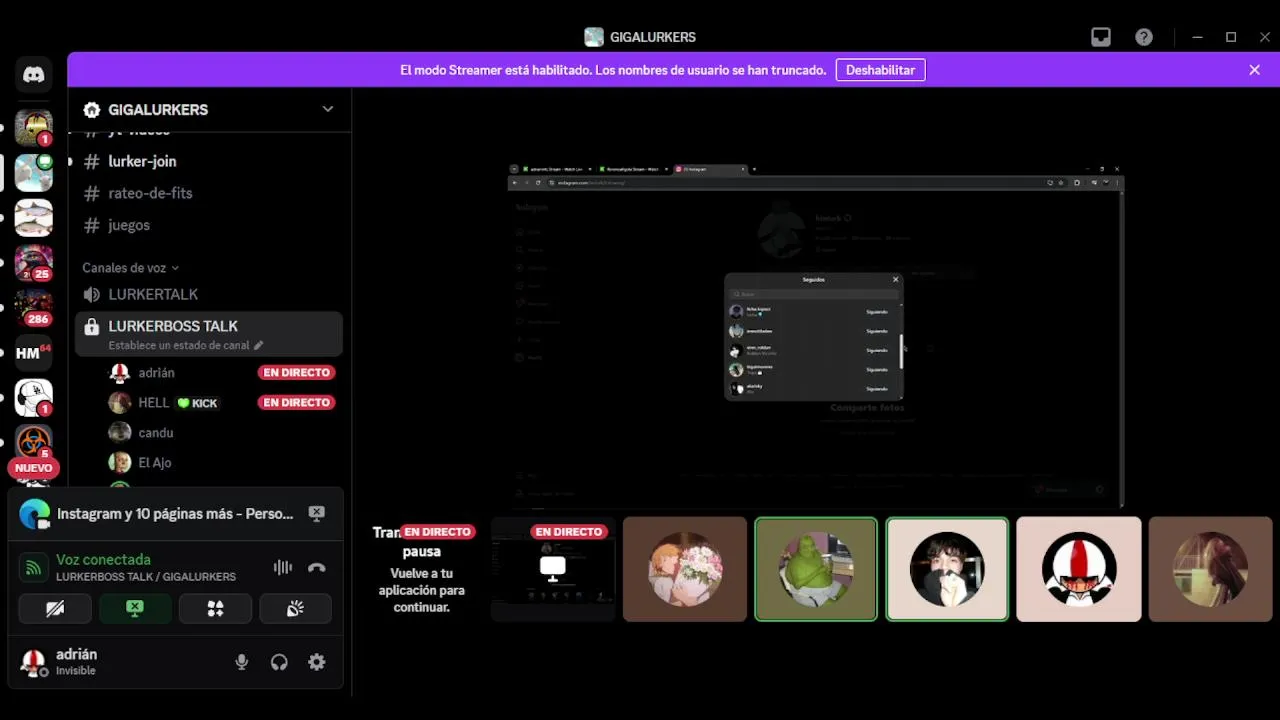The image size is (1280, 720).
Task: Select user adrián in voice channel list
Action: [156, 372]
